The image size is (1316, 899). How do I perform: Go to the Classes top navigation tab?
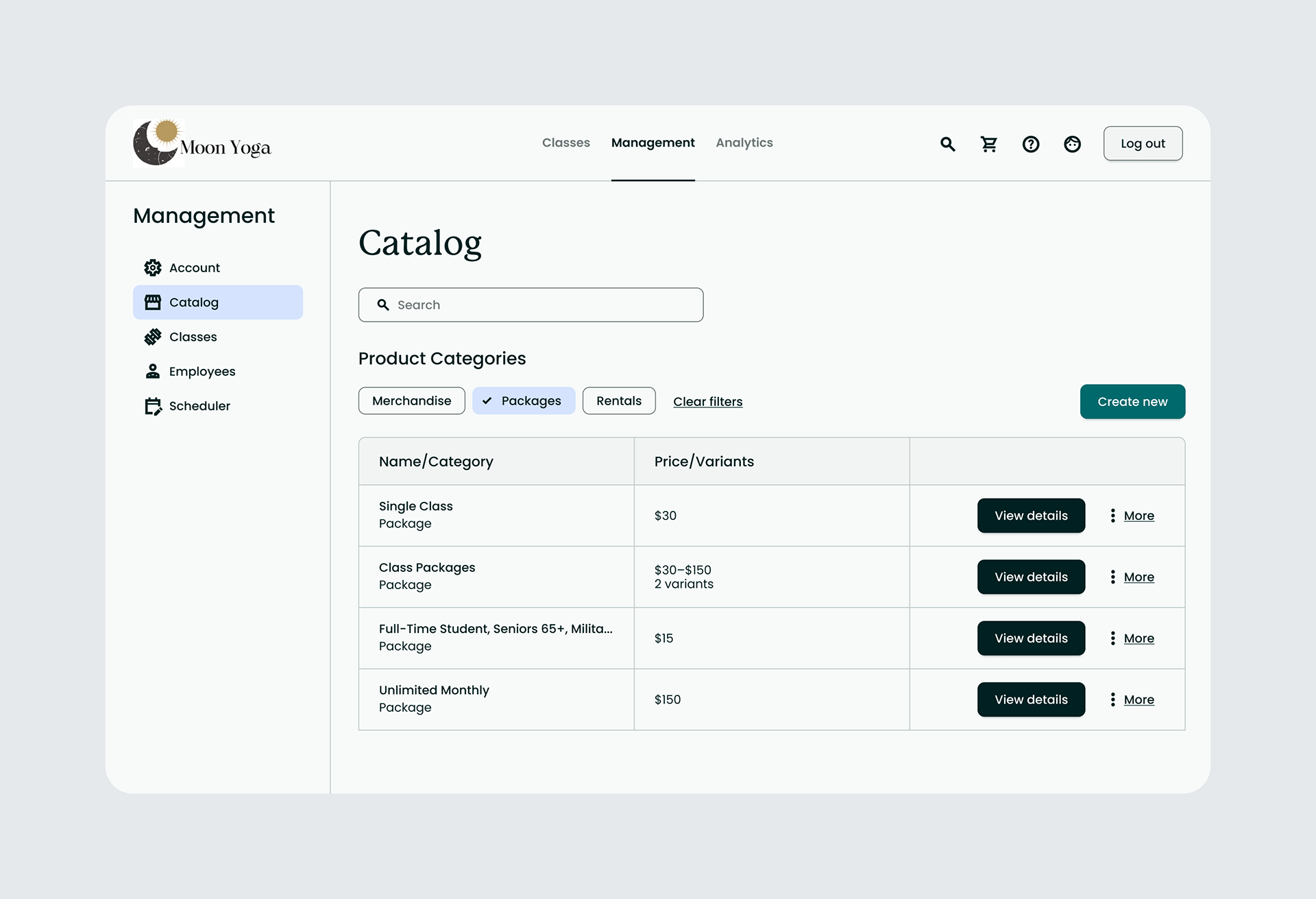point(565,143)
